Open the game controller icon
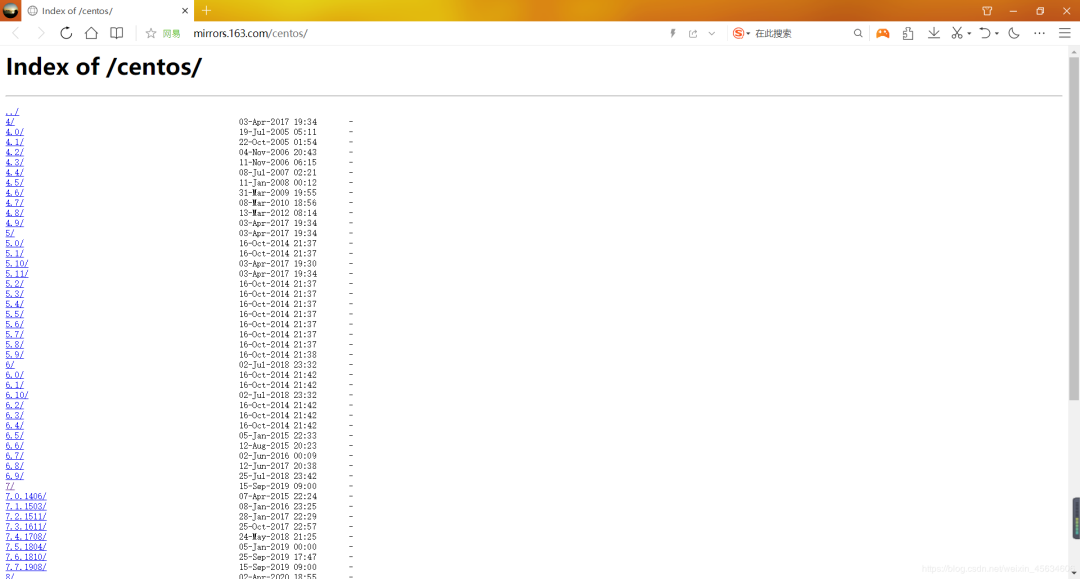The image size is (1080, 579). tap(882, 33)
